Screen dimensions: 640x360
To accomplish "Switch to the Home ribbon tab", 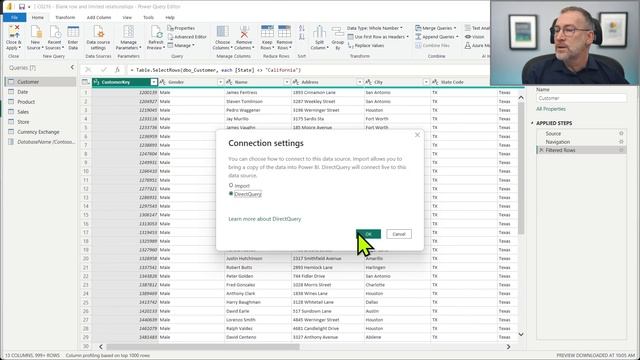I will pyautogui.click(x=38, y=18).
